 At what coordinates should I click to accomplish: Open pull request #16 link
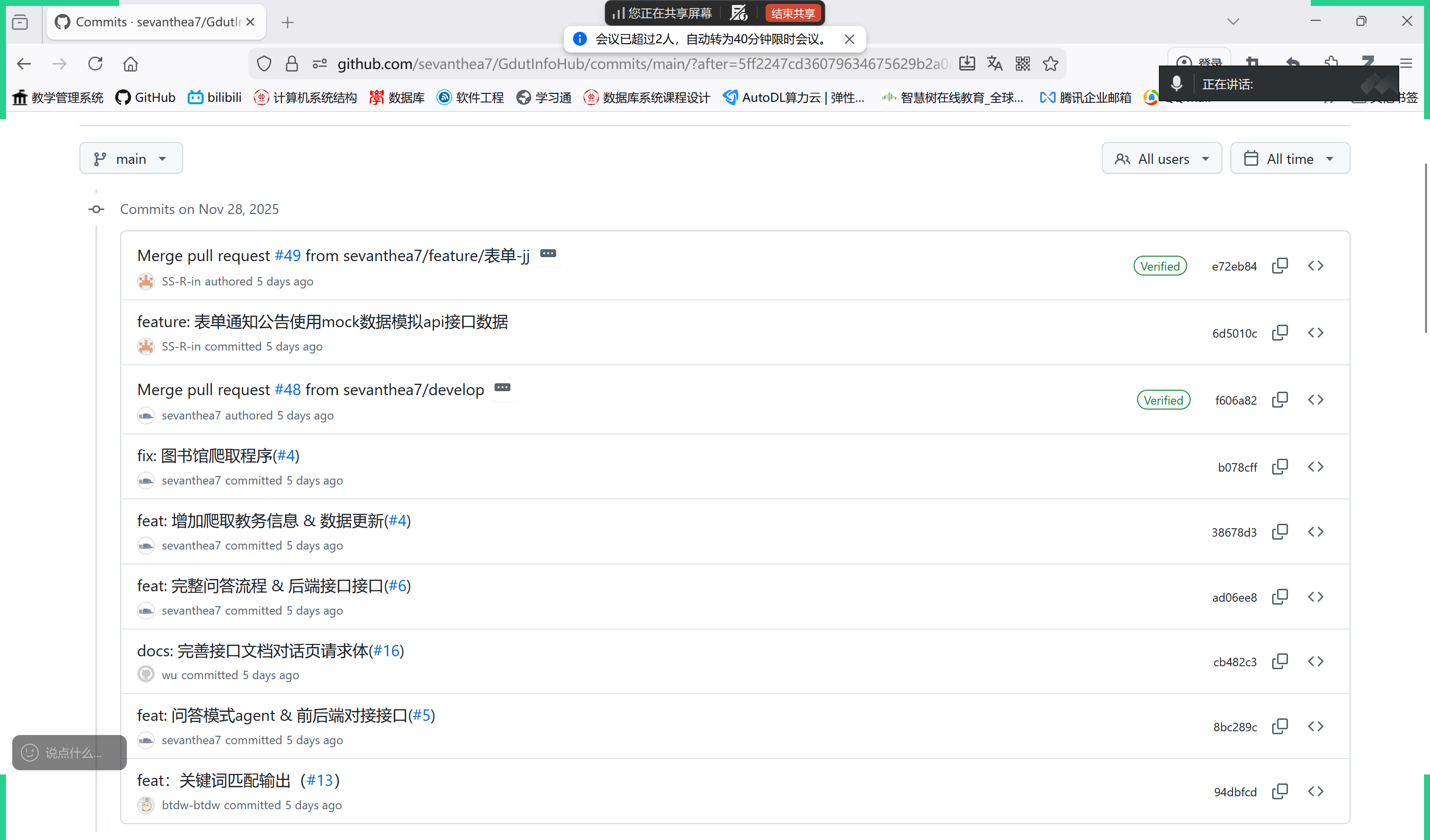[x=386, y=650]
